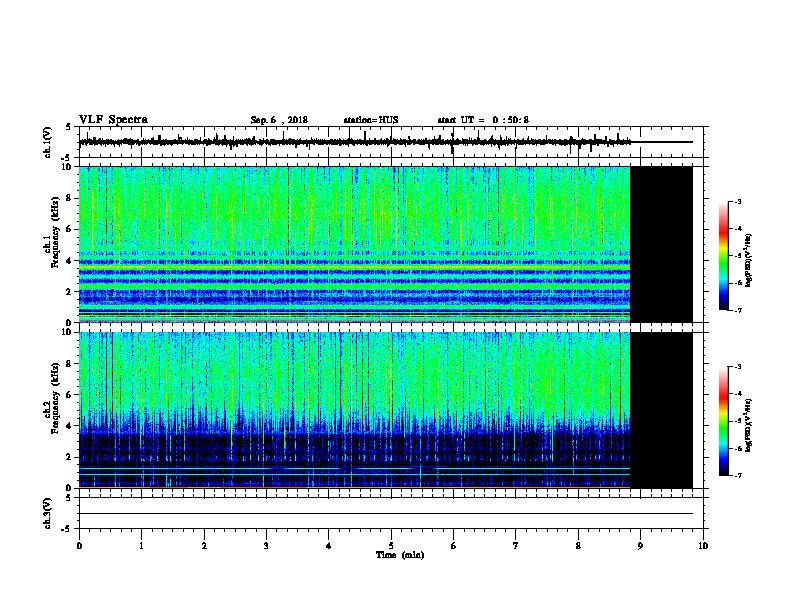The image size is (792, 612).
Task: Click the black no-data region in ch.2 spectrogram
Action: (661, 410)
